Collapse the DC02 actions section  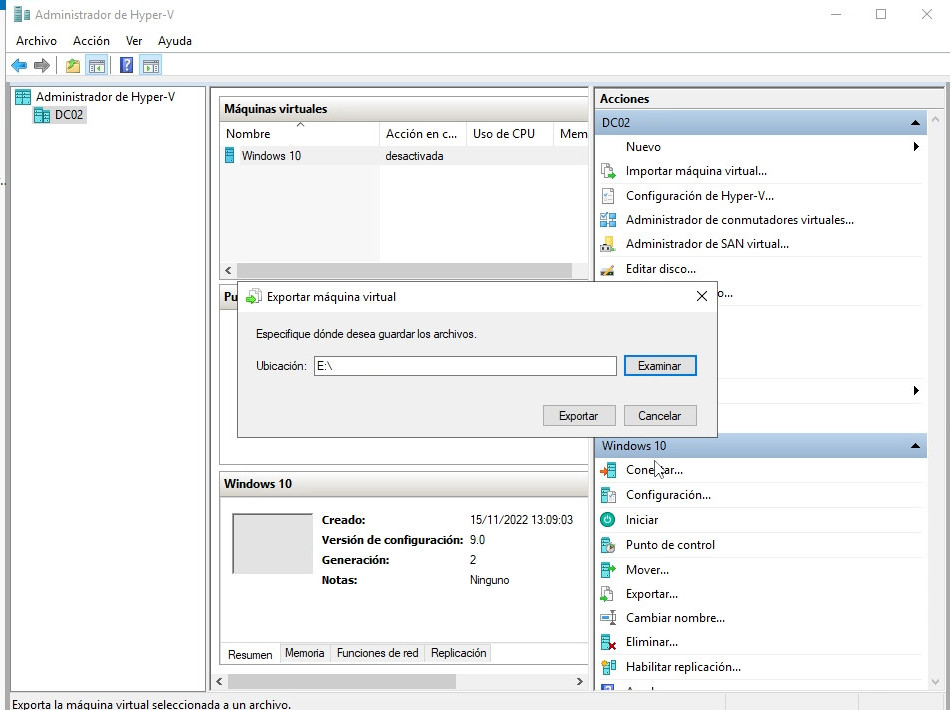915,123
